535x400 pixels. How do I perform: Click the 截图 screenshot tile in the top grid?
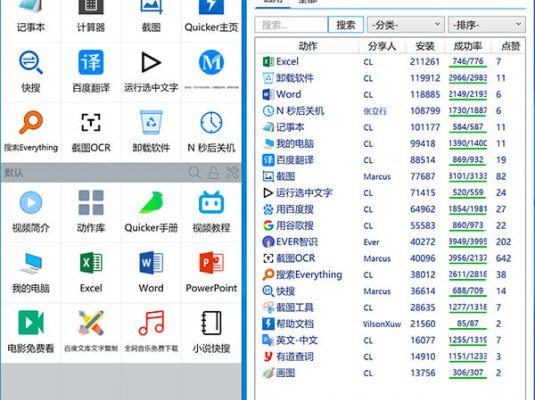(151, 17)
